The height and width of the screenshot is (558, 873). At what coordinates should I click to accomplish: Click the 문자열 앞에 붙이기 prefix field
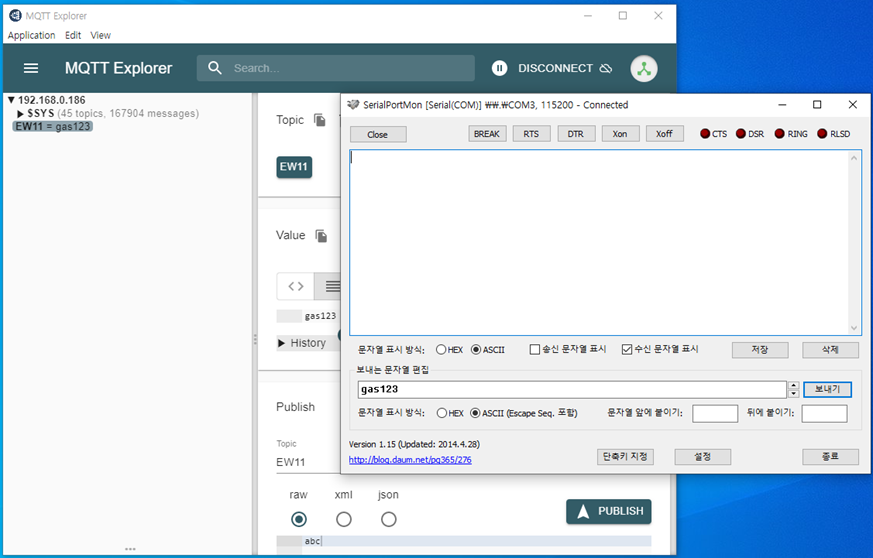point(715,414)
